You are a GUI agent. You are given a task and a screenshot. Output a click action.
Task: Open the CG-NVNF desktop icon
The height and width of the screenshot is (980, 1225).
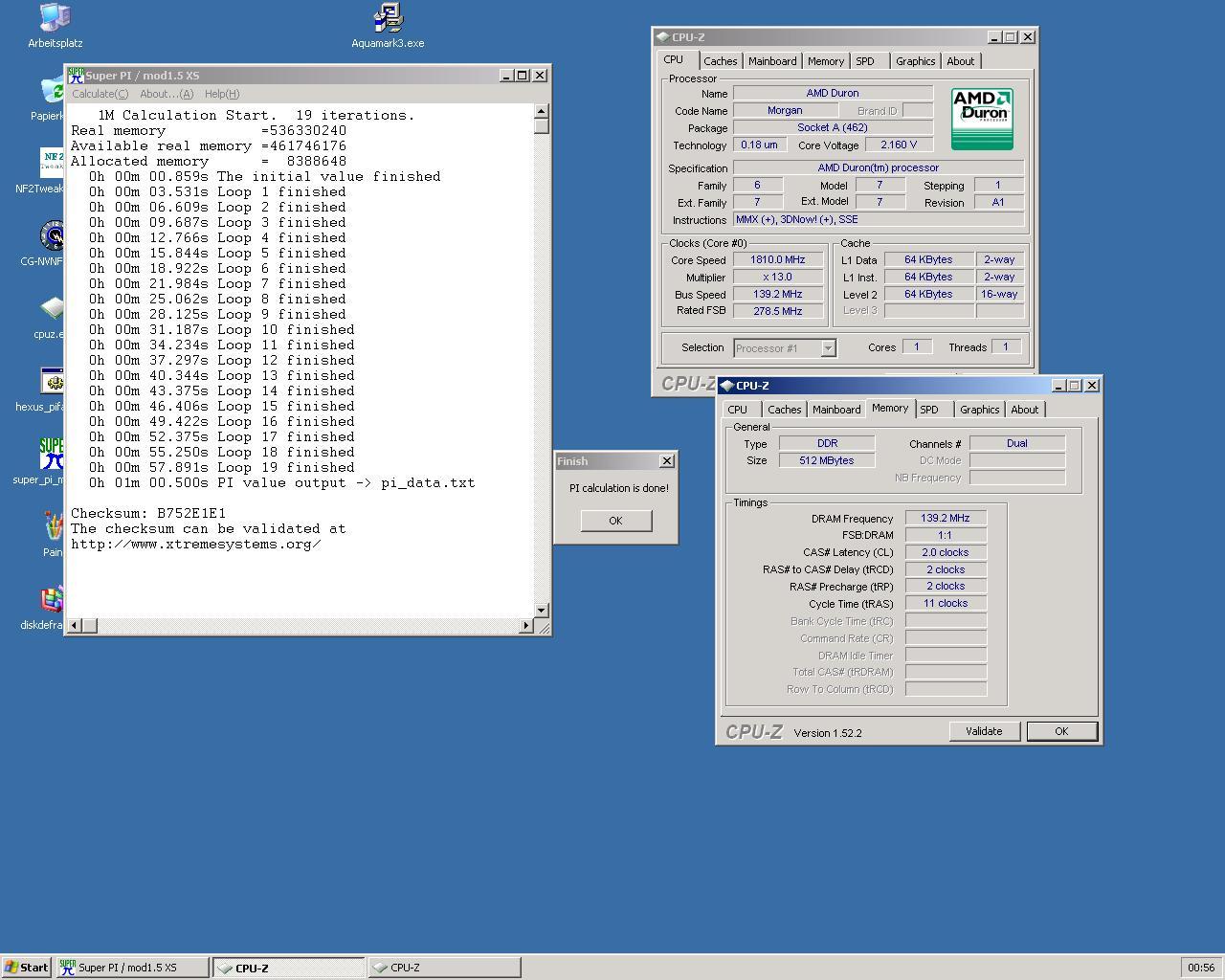52,244
